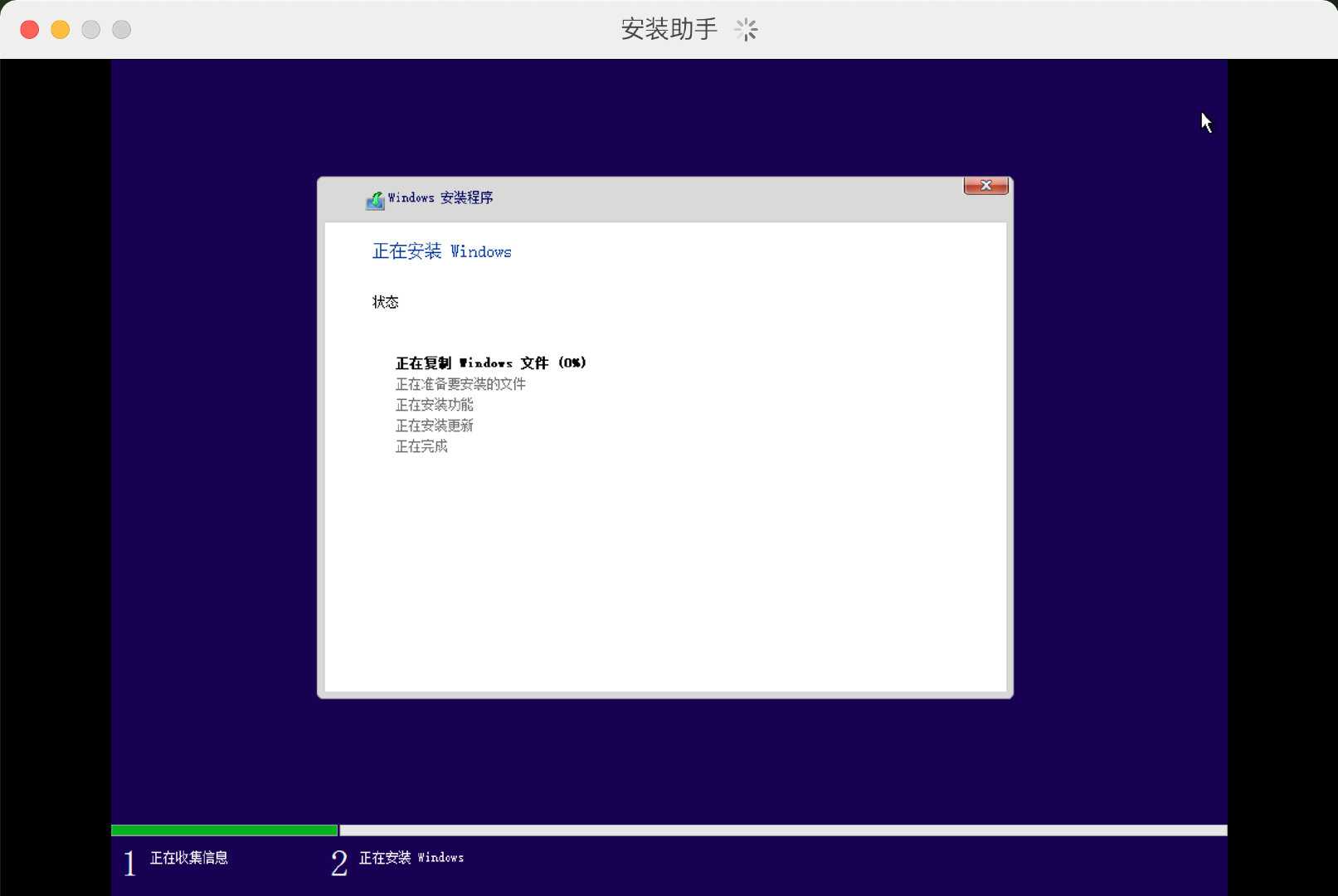Expand the 正在完成 status item
Image resolution: width=1338 pixels, height=896 pixels.
click(x=421, y=446)
